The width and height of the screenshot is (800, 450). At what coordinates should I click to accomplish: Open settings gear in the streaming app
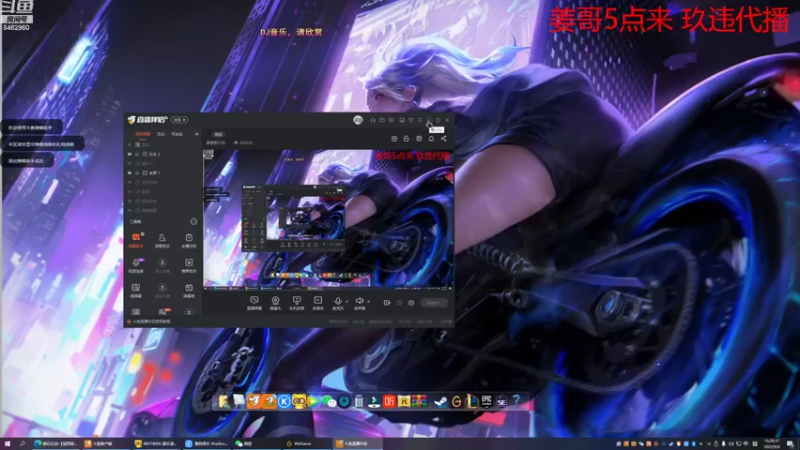point(411,303)
